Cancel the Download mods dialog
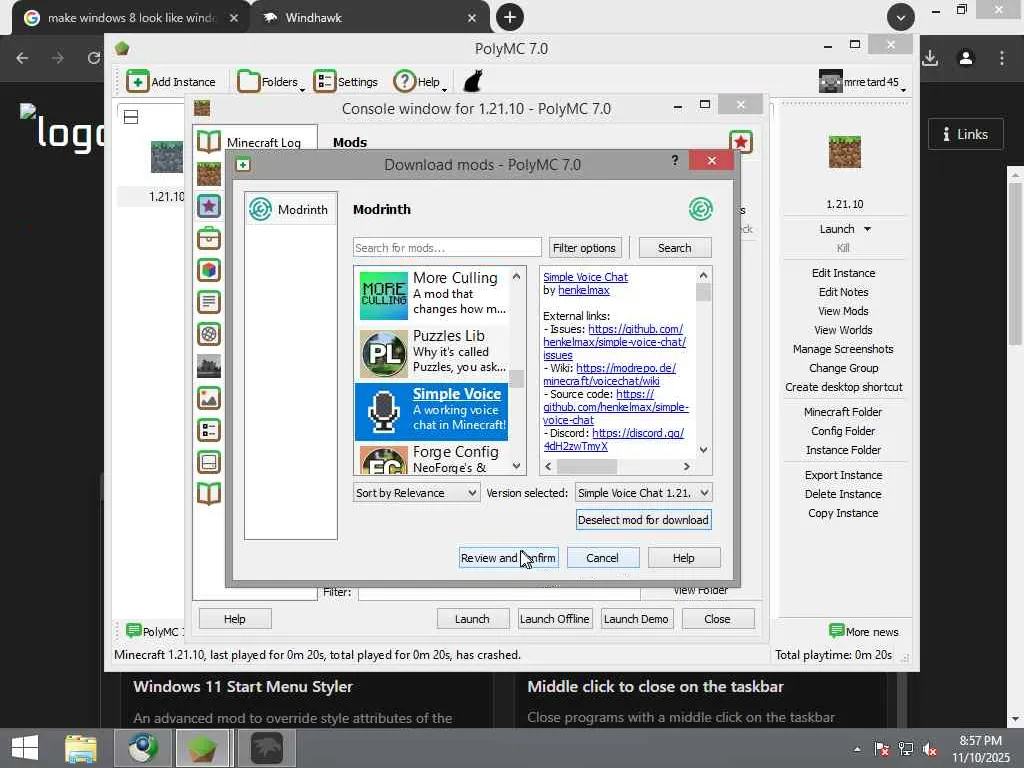This screenshot has height=768, width=1024. pyautogui.click(x=602, y=558)
